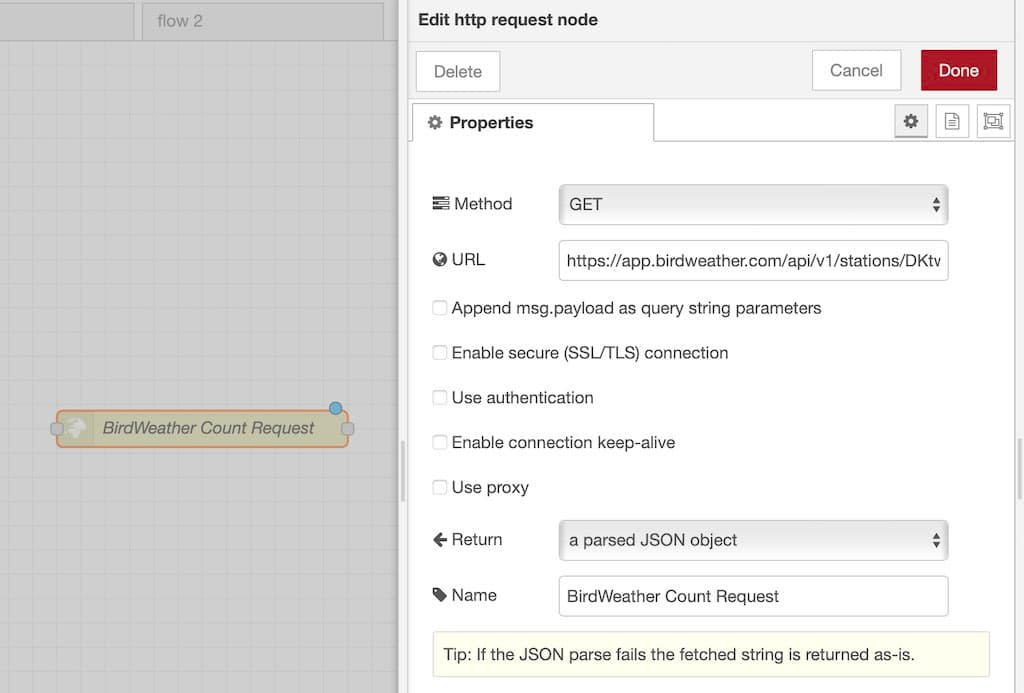The width and height of the screenshot is (1024, 693).
Task: Open node description document icon tab
Action: [x=952, y=121]
